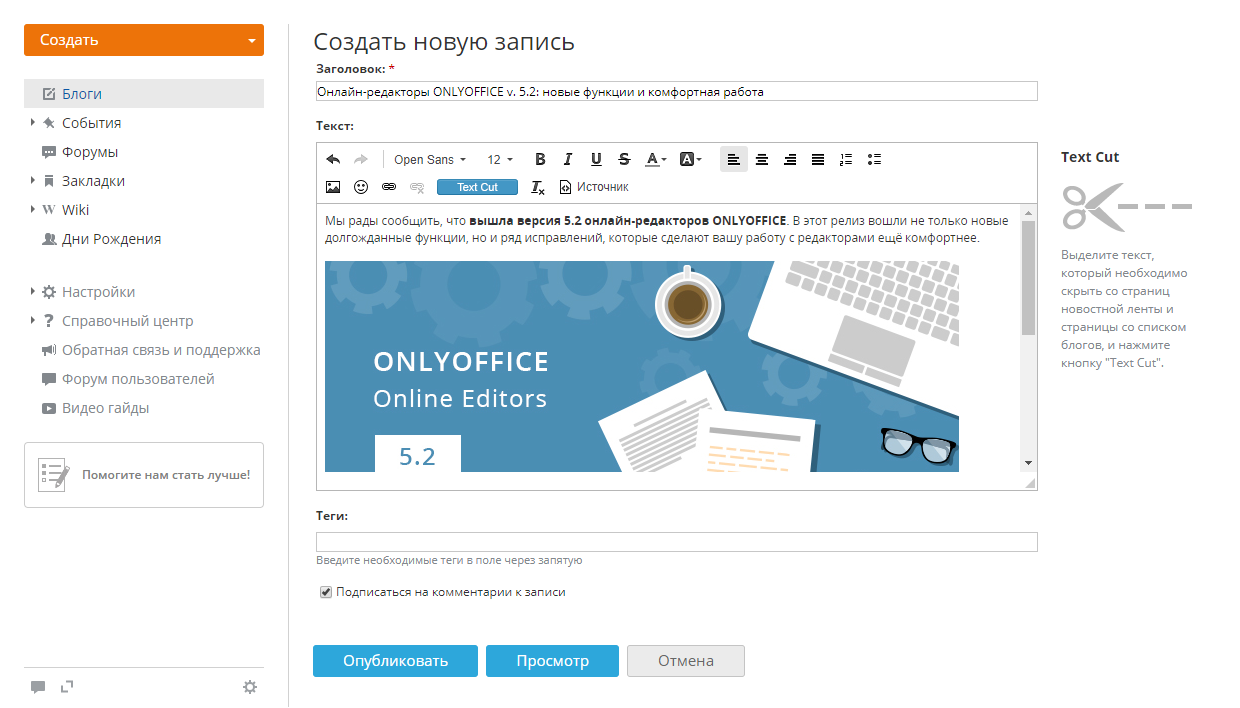Click the Теги input field
Viewport: 1240px width, 708px height.
click(677, 542)
